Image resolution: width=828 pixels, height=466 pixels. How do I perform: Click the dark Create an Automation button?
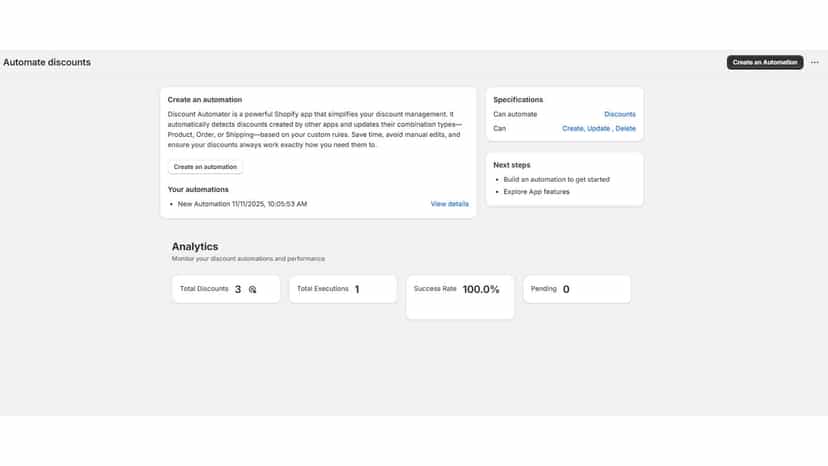coord(765,62)
